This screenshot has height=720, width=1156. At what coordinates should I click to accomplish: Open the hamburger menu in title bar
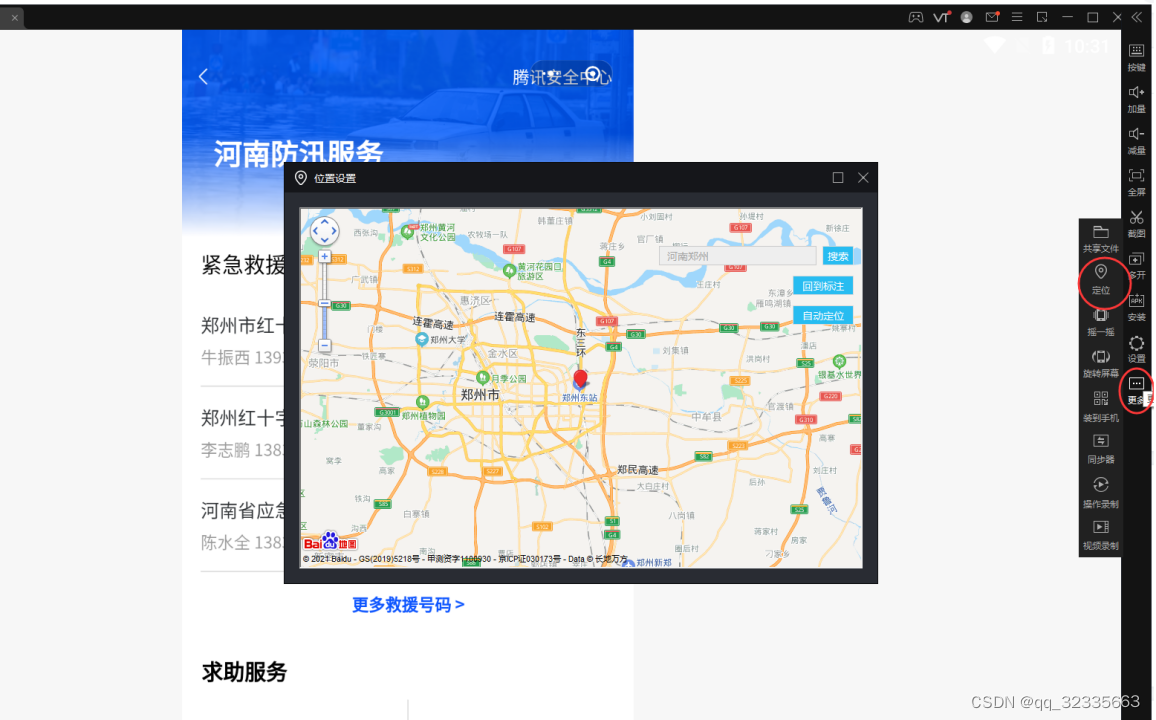(1017, 17)
